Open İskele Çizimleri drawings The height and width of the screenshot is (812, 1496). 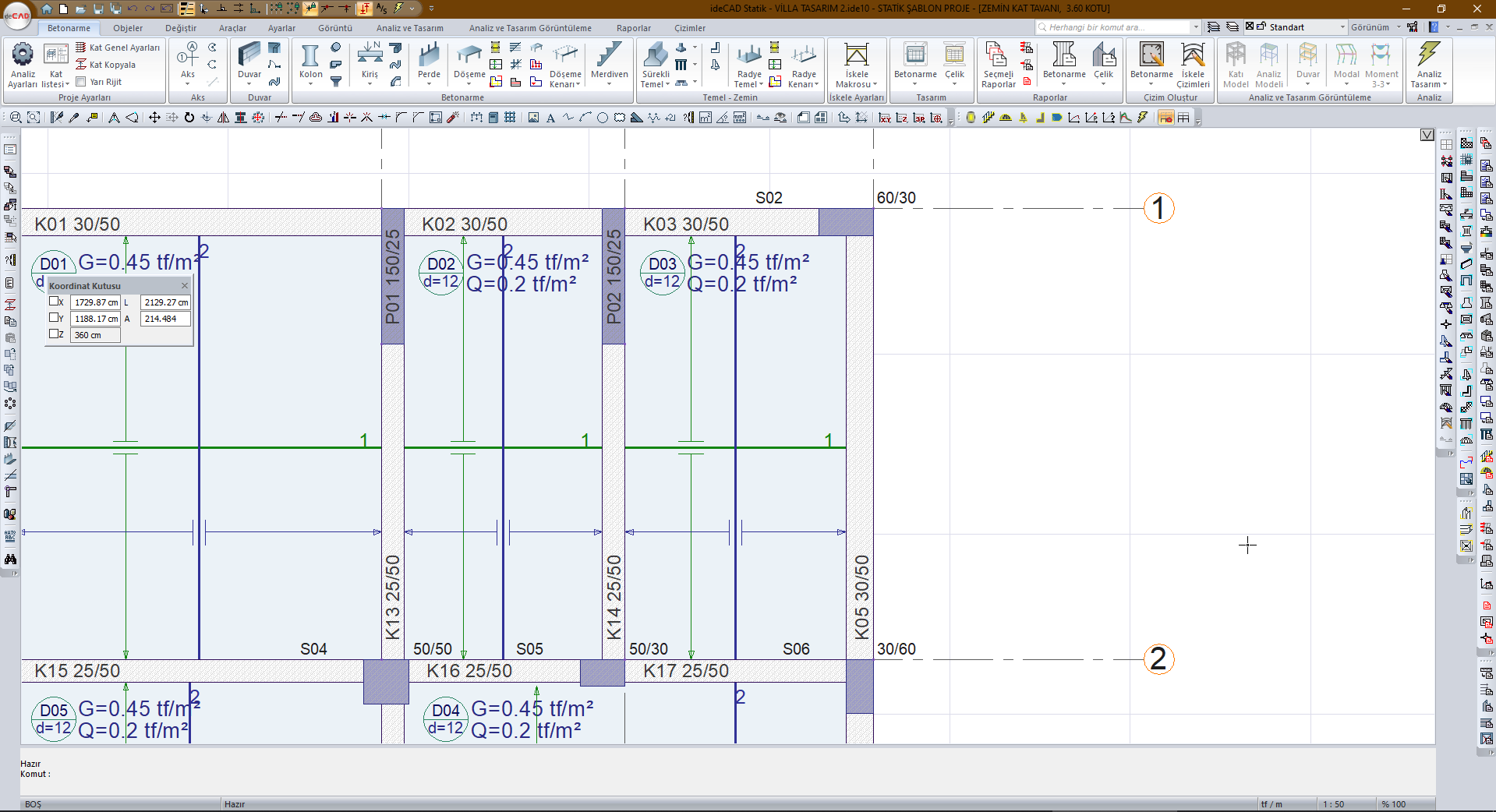[x=1193, y=65]
